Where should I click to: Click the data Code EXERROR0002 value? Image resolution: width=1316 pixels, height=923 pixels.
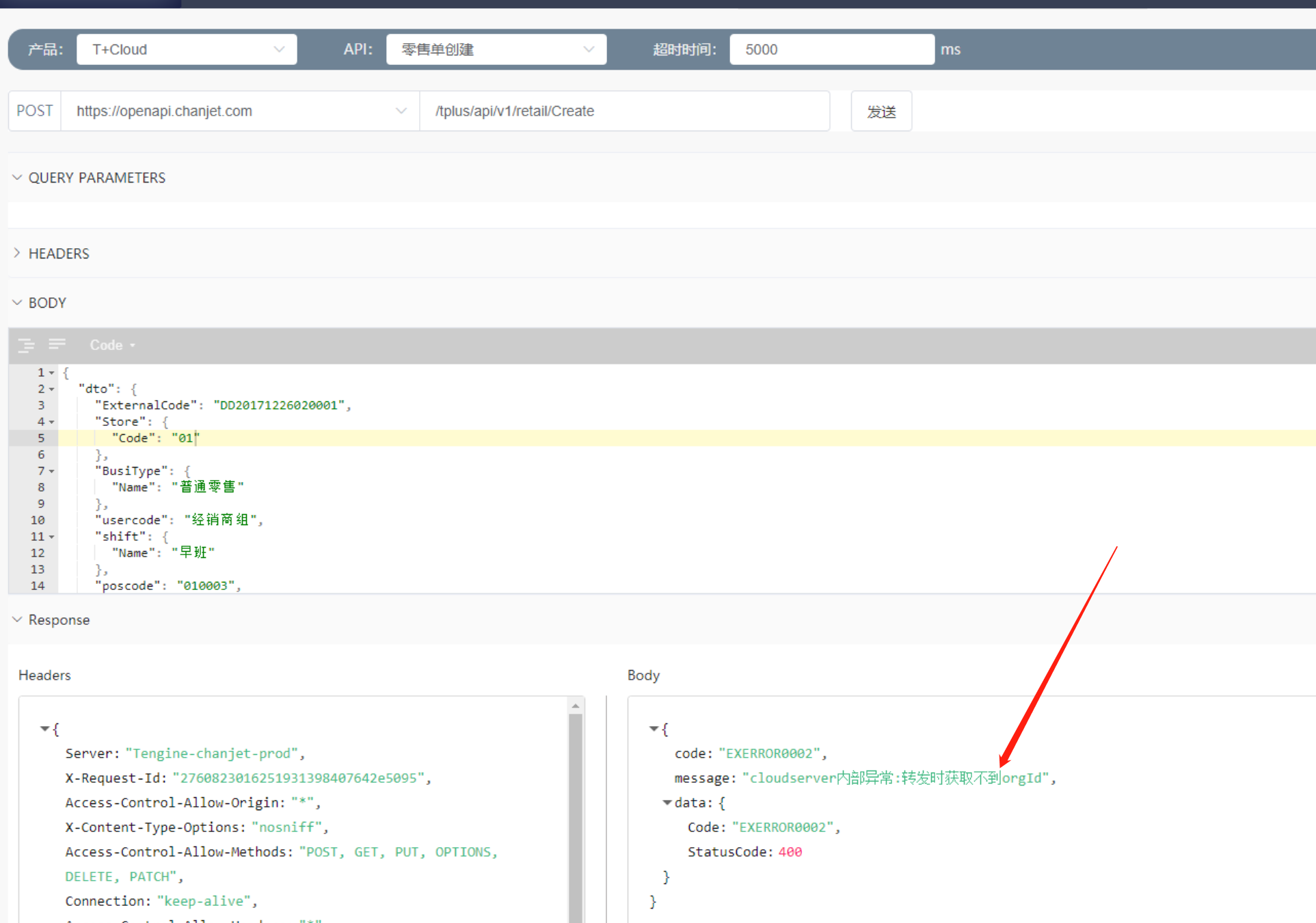(x=783, y=827)
